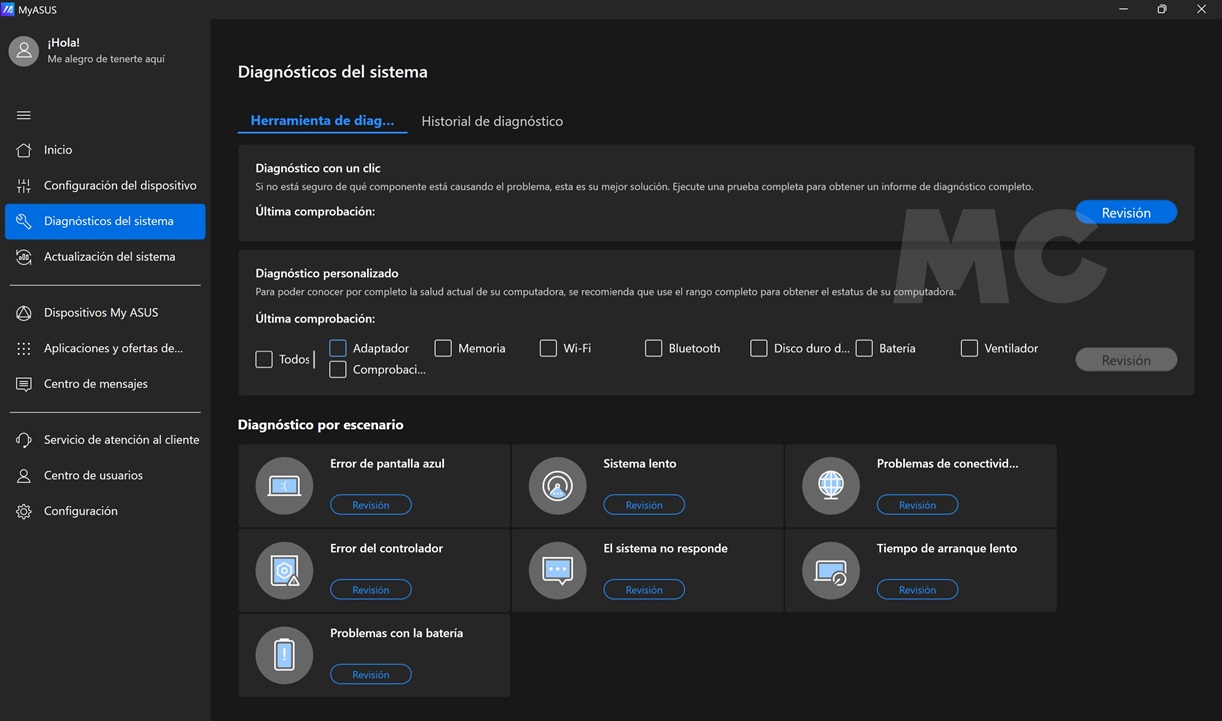Screen dimensions: 1222x721
Task: Click the user profile avatar
Action: [x=24, y=51]
